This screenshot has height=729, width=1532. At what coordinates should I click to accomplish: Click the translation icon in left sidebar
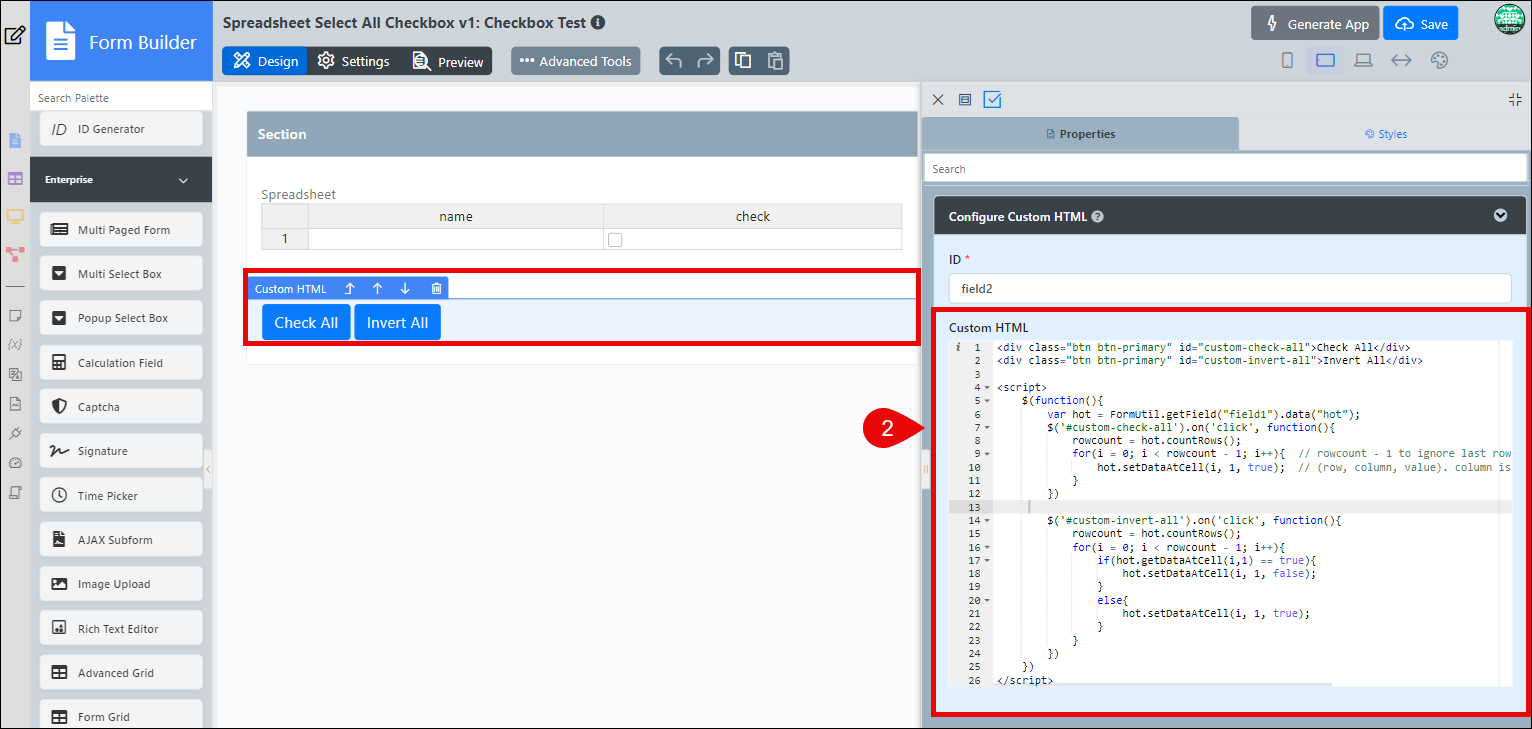tap(14, 374)
